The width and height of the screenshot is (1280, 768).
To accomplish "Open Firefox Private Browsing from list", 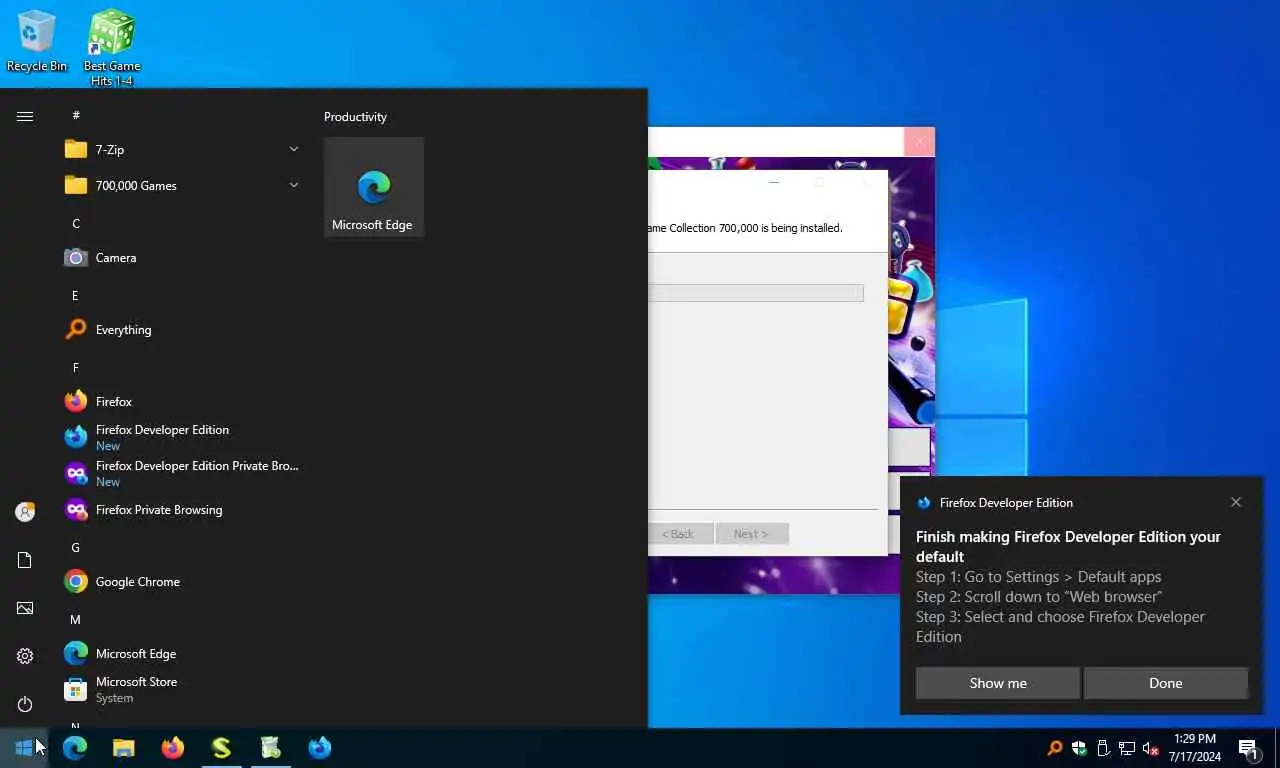I will click(x=182, y=510).
